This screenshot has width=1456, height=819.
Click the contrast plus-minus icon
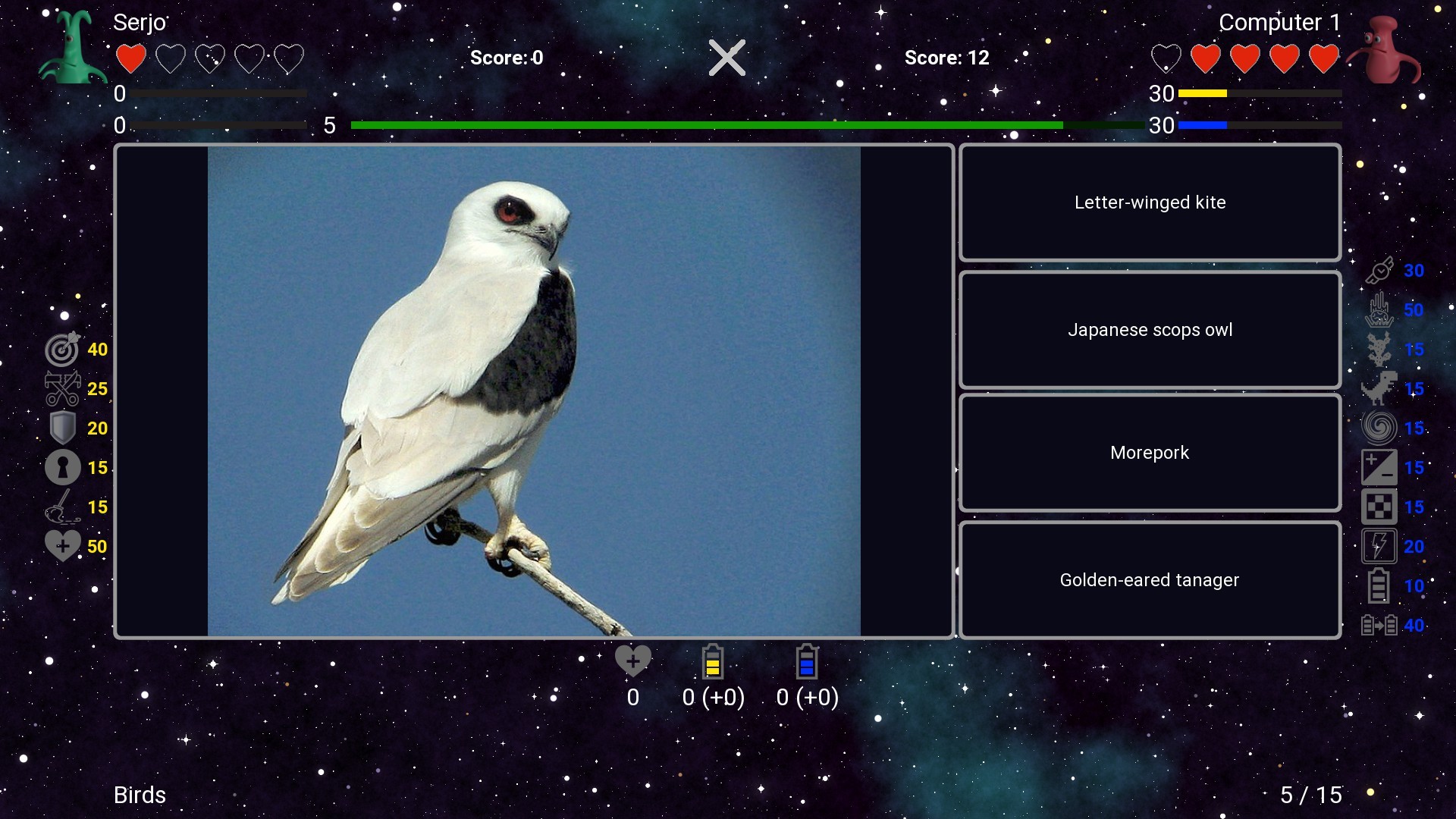1380,466
